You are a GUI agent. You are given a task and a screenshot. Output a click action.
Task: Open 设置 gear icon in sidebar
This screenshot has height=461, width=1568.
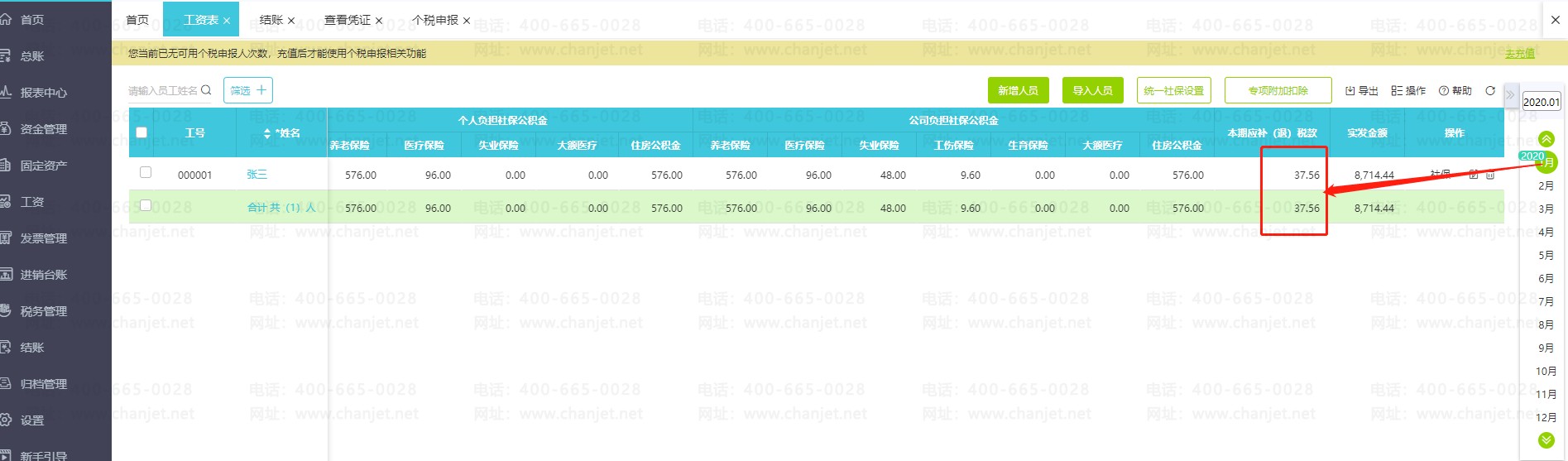(x=6, y=420)
